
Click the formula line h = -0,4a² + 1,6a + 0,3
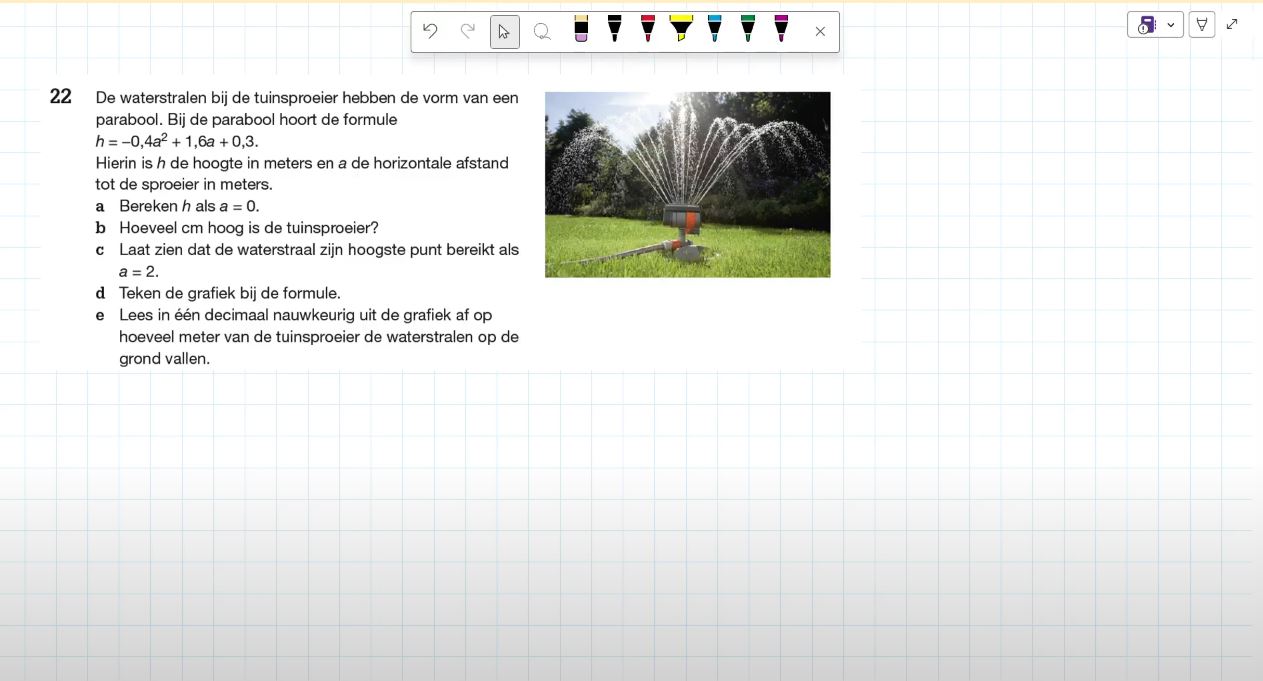coord(177,141)
